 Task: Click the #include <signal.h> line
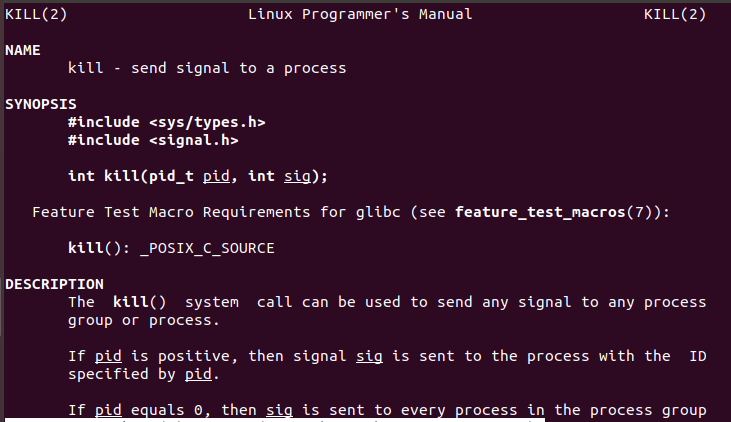[x=152, y=140]
